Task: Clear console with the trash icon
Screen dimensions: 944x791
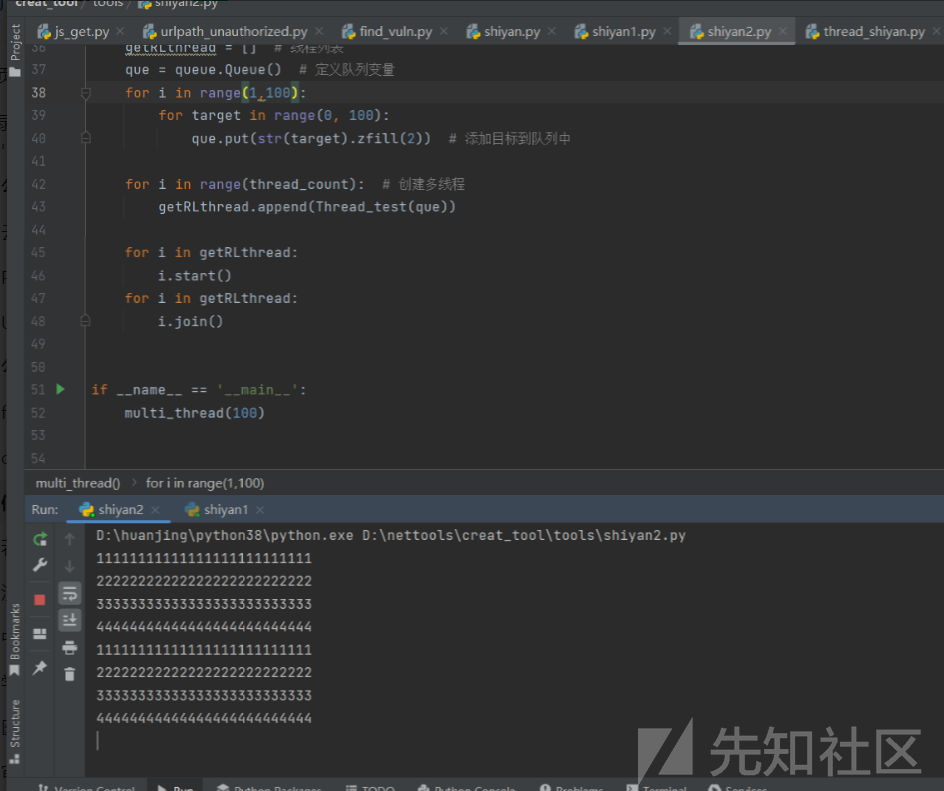Action: (x=69, y=674)
